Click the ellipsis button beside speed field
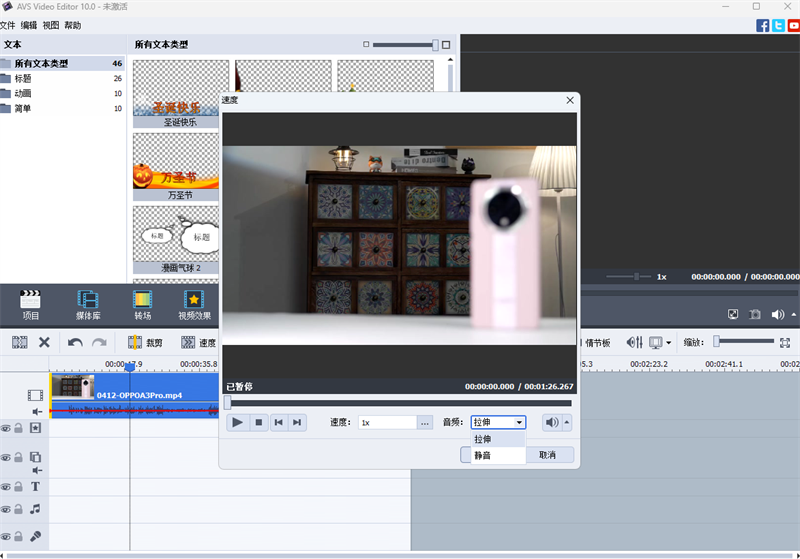This screenshot has width=800, height=559. pos(424,422)
